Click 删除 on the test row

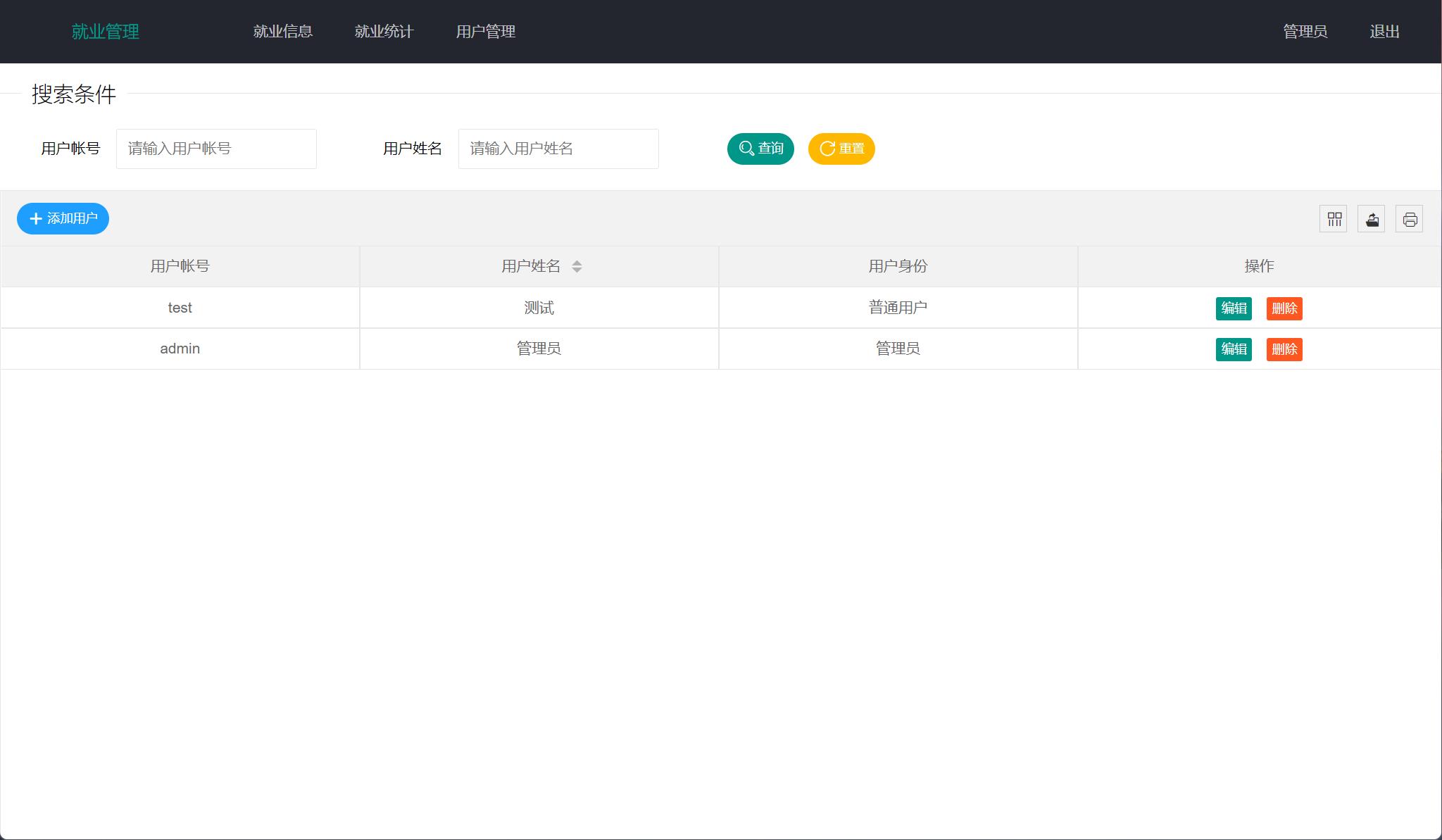coord(1284,308)
